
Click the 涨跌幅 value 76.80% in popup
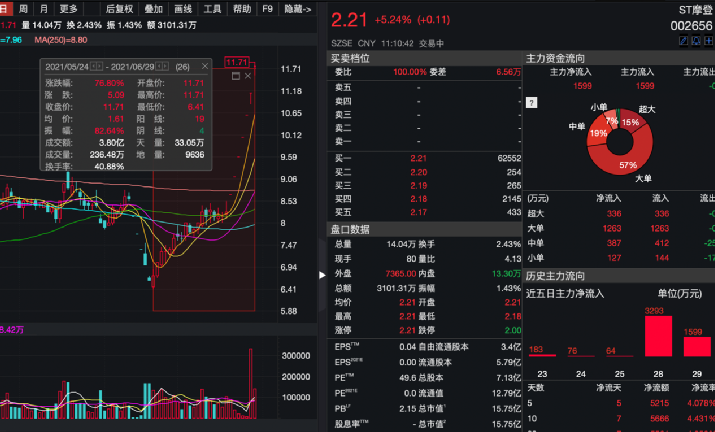[109, 83]
